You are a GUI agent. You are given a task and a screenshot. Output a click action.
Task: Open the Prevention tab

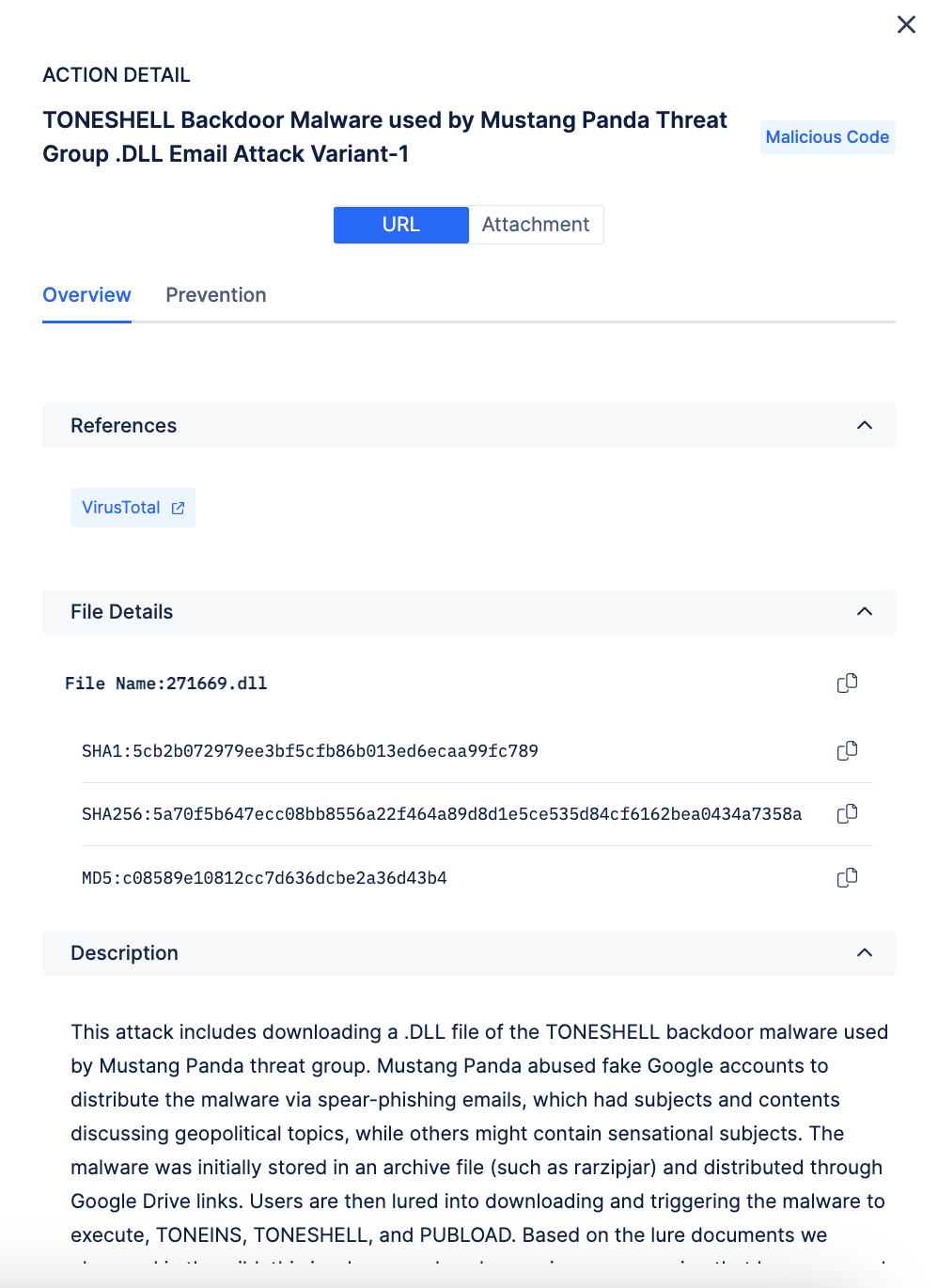216,295
